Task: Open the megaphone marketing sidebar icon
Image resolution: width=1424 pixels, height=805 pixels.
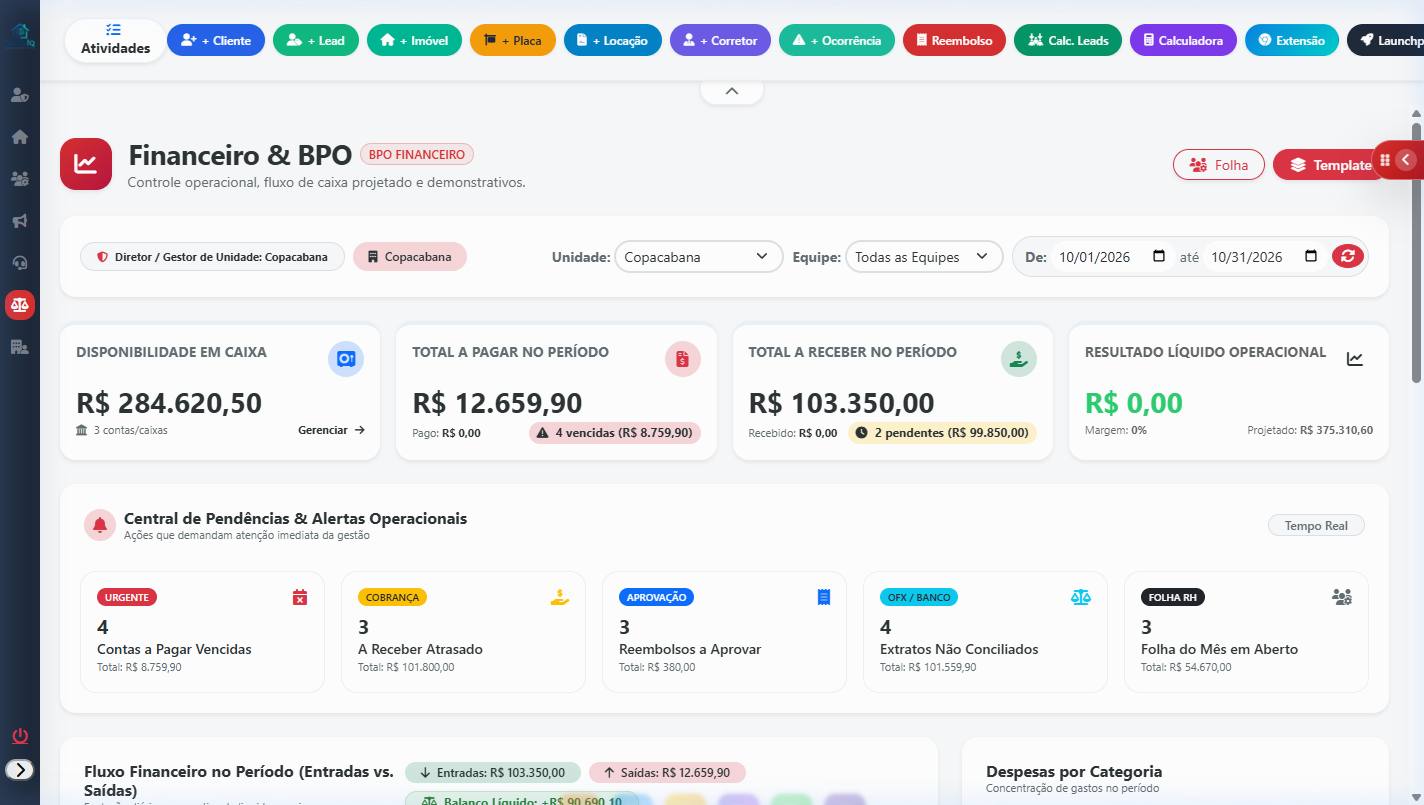Action: click(x=20, y=221)
